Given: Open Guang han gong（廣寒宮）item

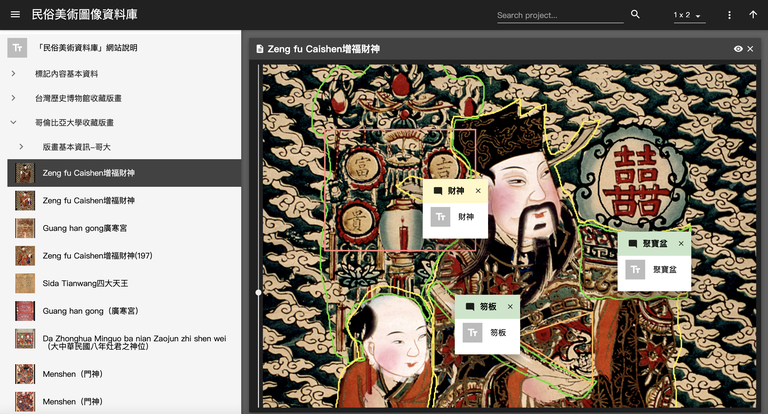Looking at the screenshot, I should [124, 311].
